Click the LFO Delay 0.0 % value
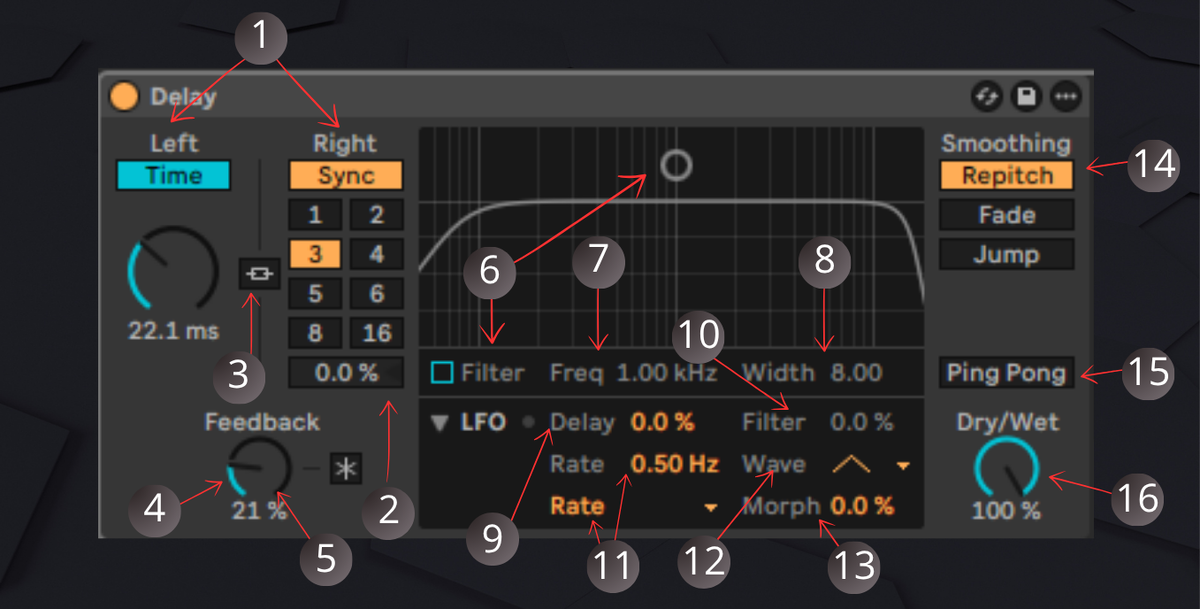Image resolution: width=1200 pixels, height=609 pixels. (x=662, y=422)
